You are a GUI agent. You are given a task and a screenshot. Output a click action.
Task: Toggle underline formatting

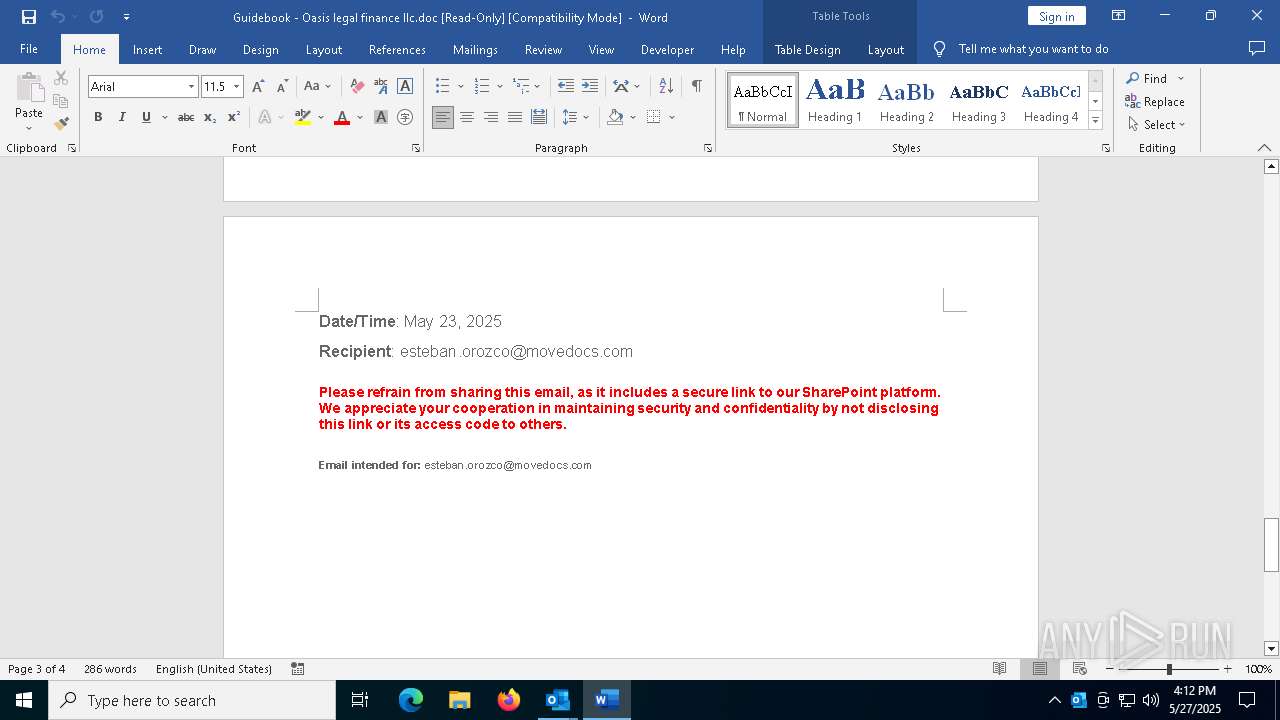click(x=146, y=117)
